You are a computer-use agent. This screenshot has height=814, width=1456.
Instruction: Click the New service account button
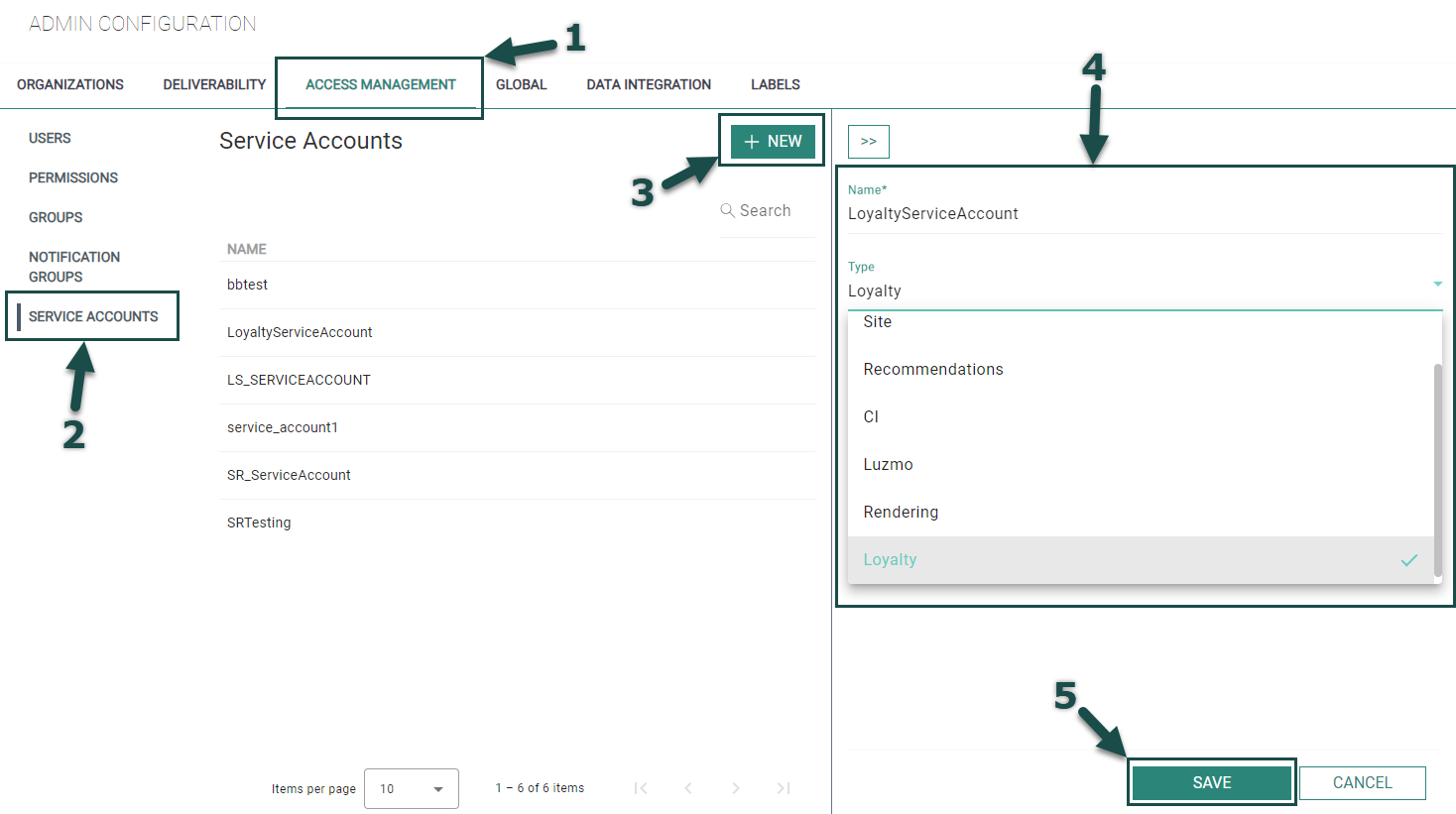click(773, 142)
